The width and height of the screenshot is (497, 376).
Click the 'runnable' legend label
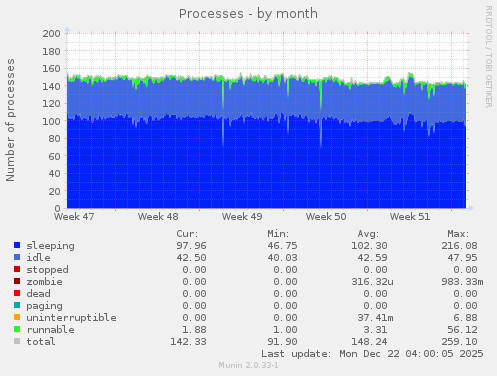51,330
